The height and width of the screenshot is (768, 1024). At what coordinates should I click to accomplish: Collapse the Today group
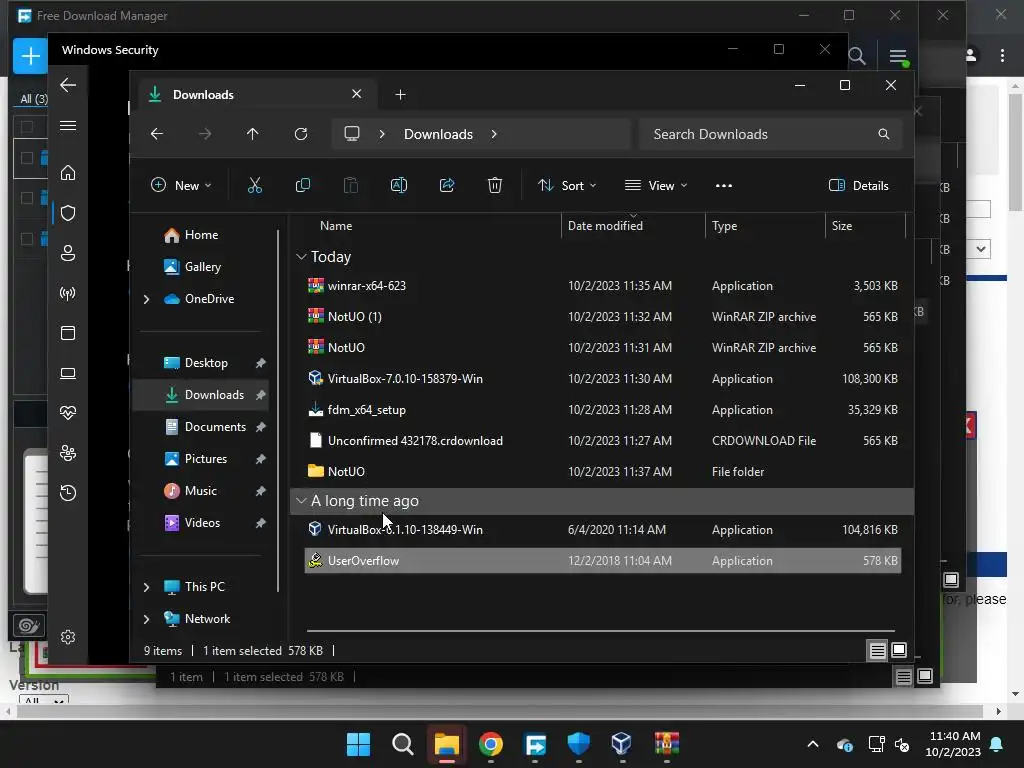(x=301, y=257)
